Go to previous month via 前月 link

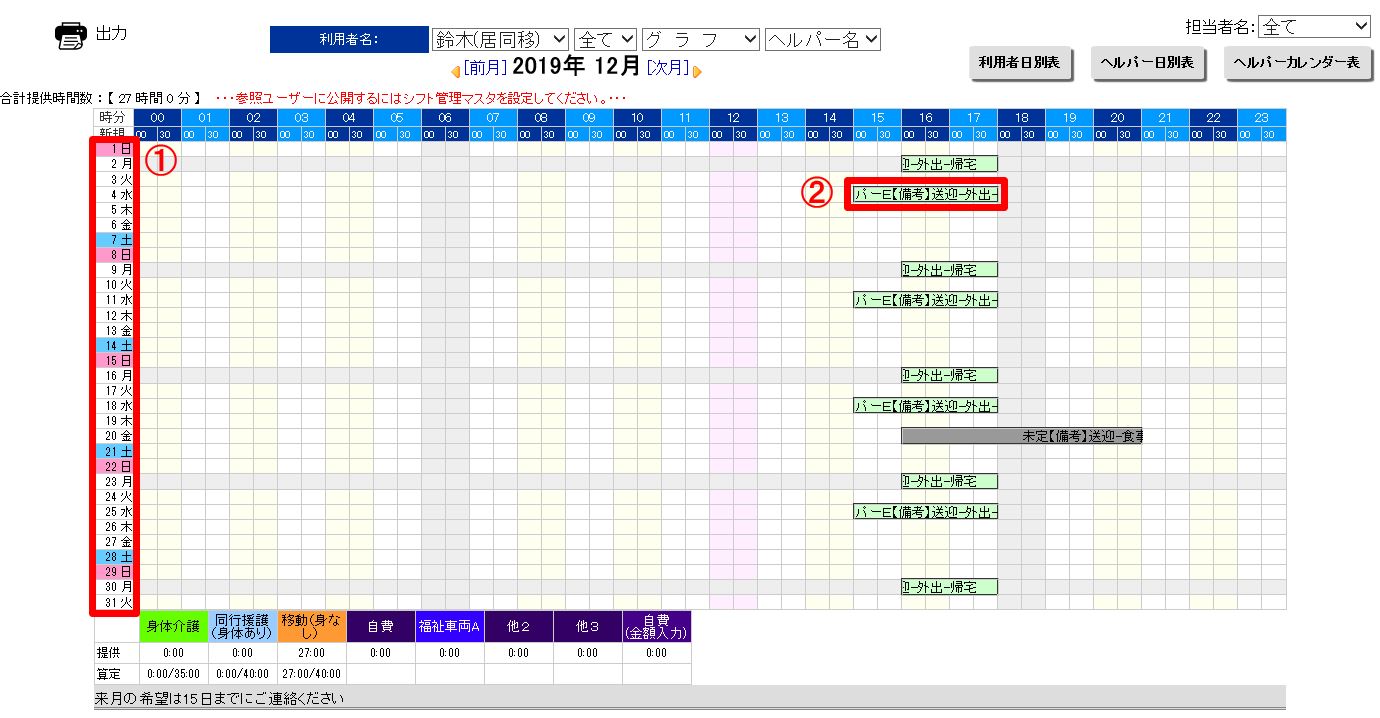[484, 68]
